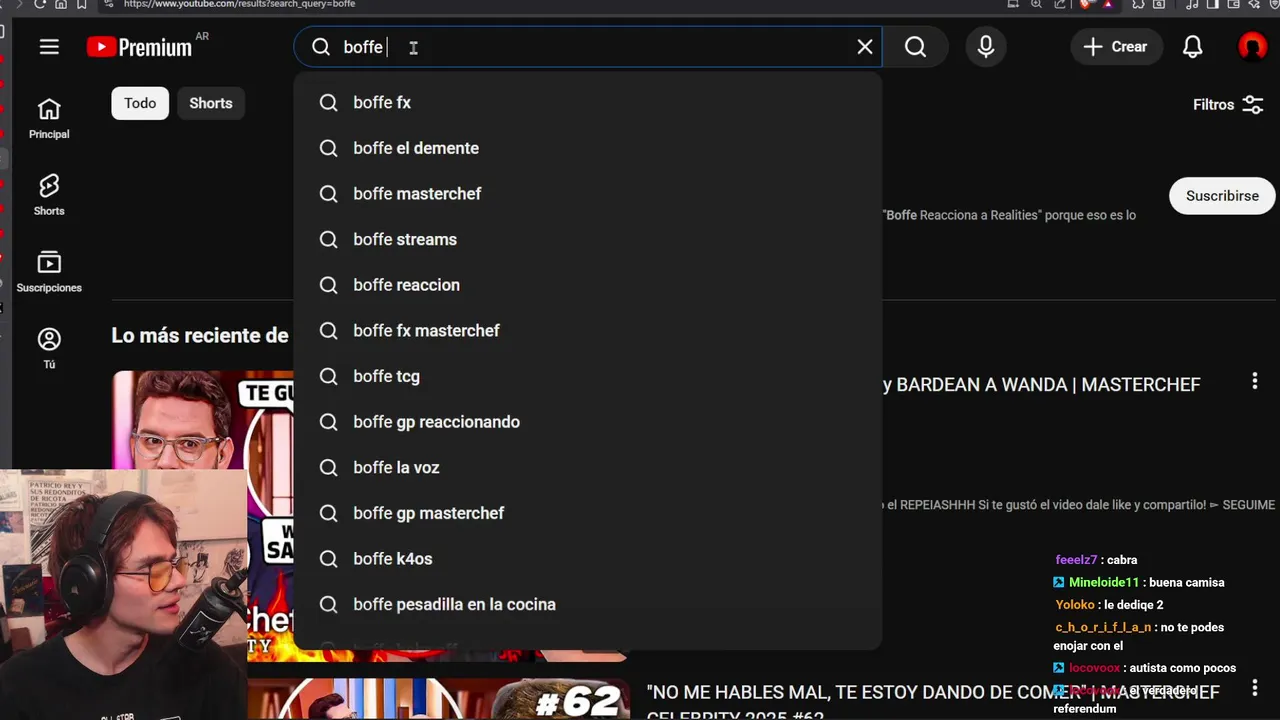Click chat message from feeelz7

click(x=1096, y=560)
